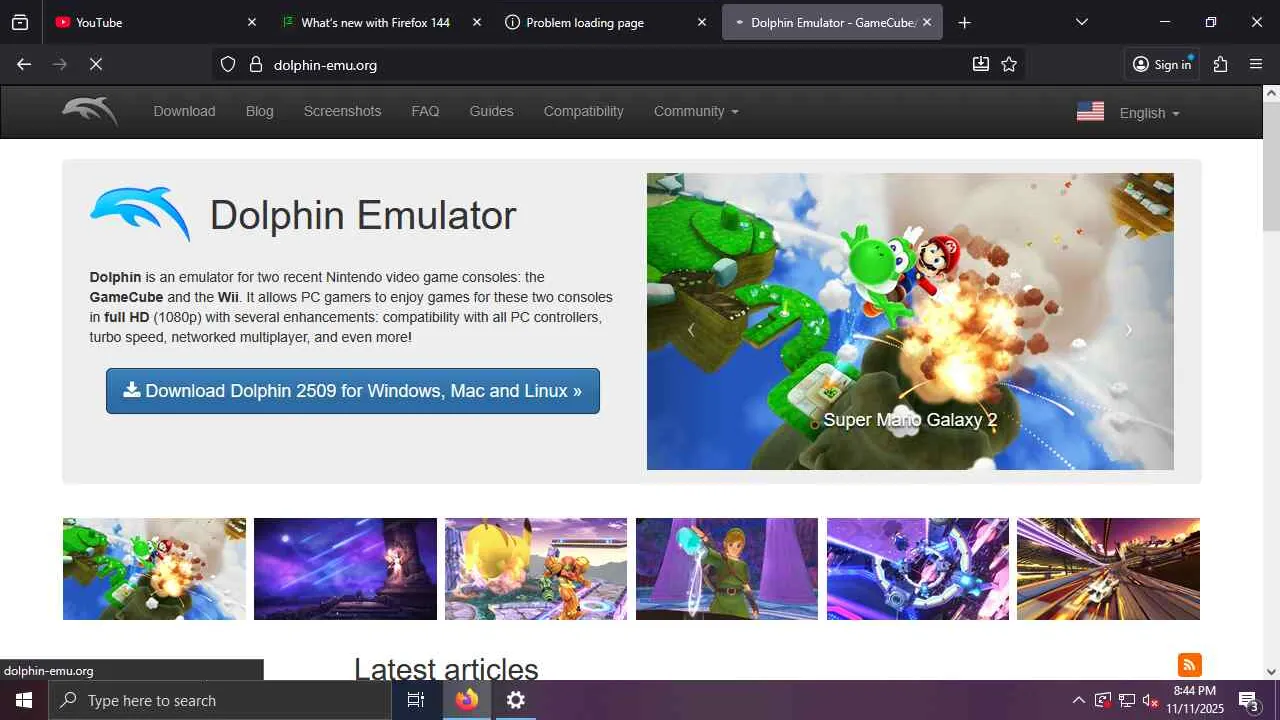The height and width of the screenshot is (720, 1280).
Task: Select the Mario and Yoshi thumbnail
Action: pos(154,569)
